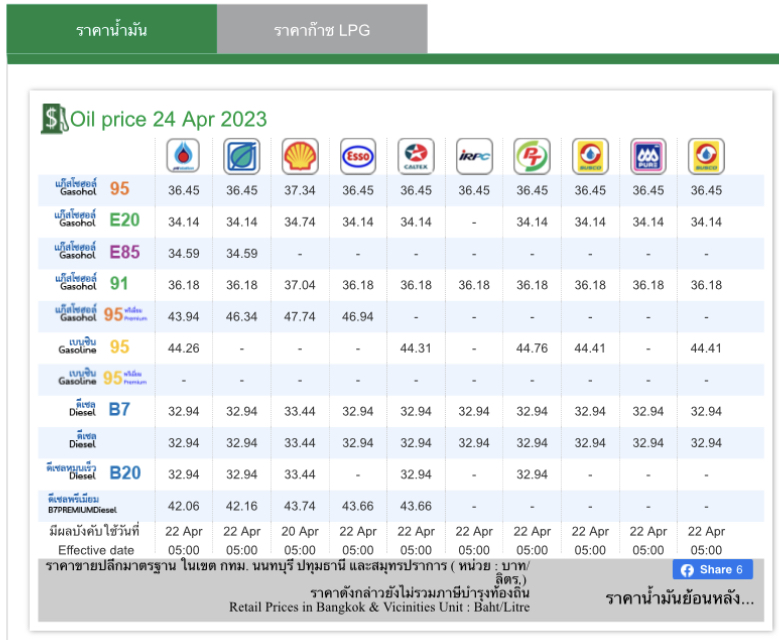Click the PTT E85 price 34.59

(183, 253)
